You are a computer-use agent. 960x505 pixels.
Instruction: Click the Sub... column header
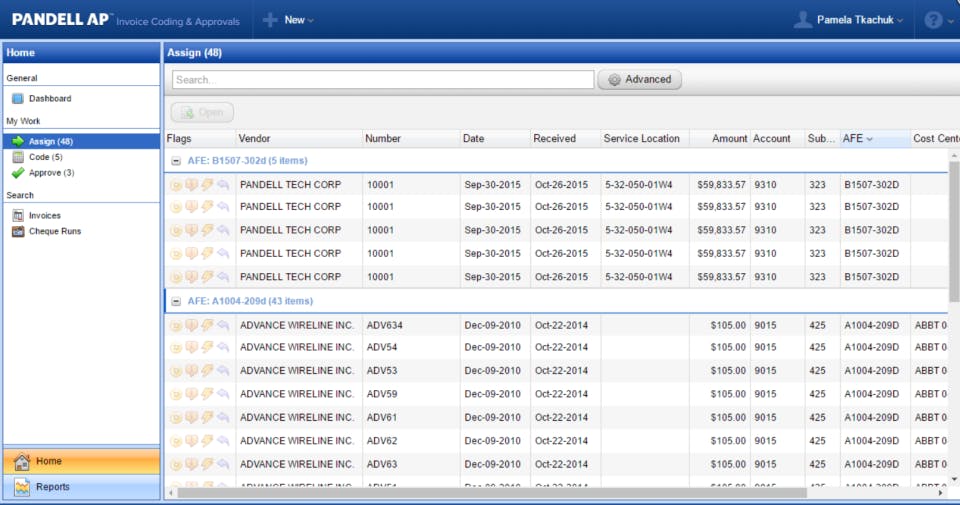pos(822,139)
